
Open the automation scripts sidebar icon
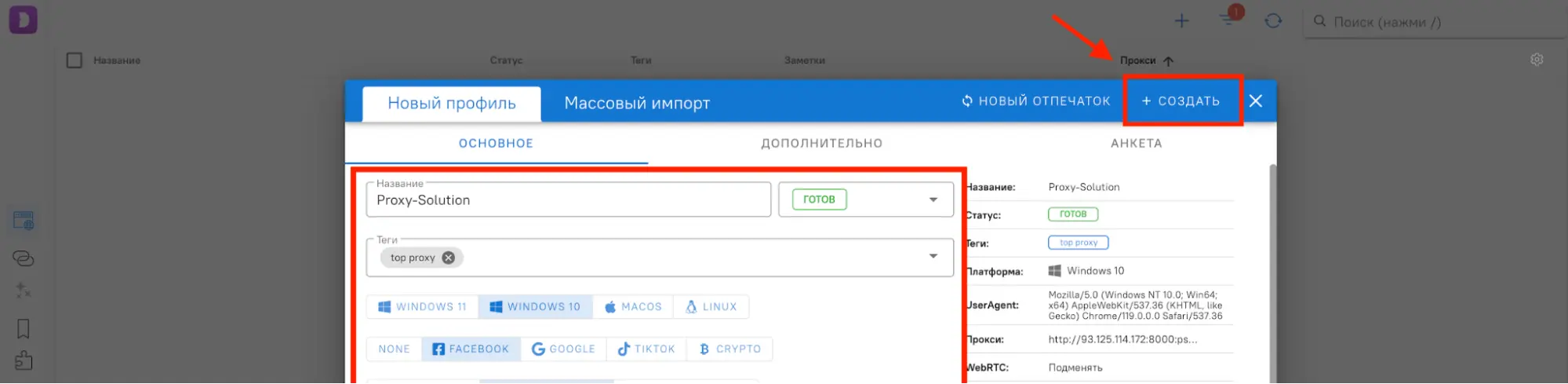pos(24,291)
